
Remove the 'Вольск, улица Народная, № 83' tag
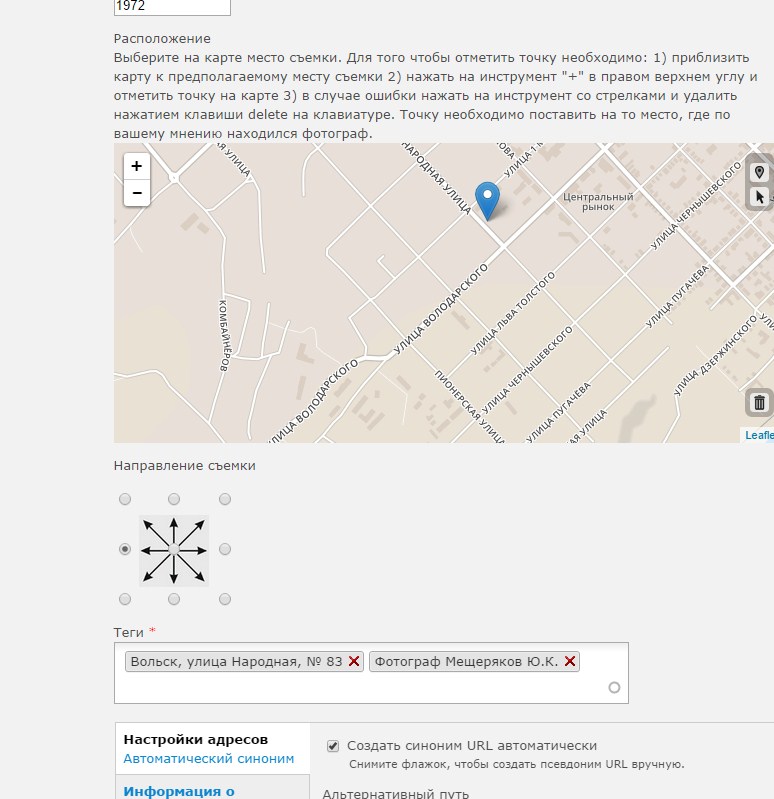point(354,661)
